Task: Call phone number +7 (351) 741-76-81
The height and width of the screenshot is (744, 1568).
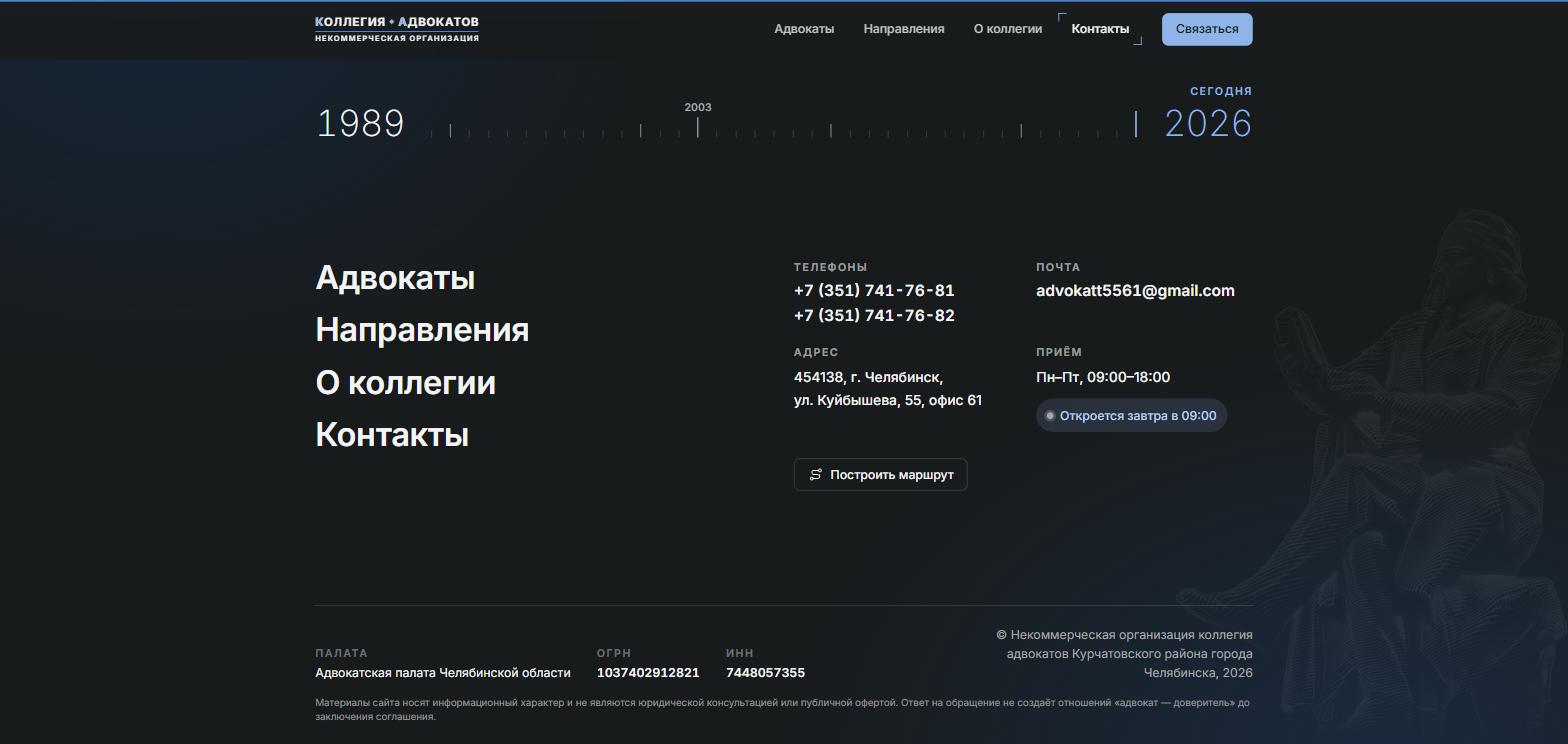Action: 874,291
